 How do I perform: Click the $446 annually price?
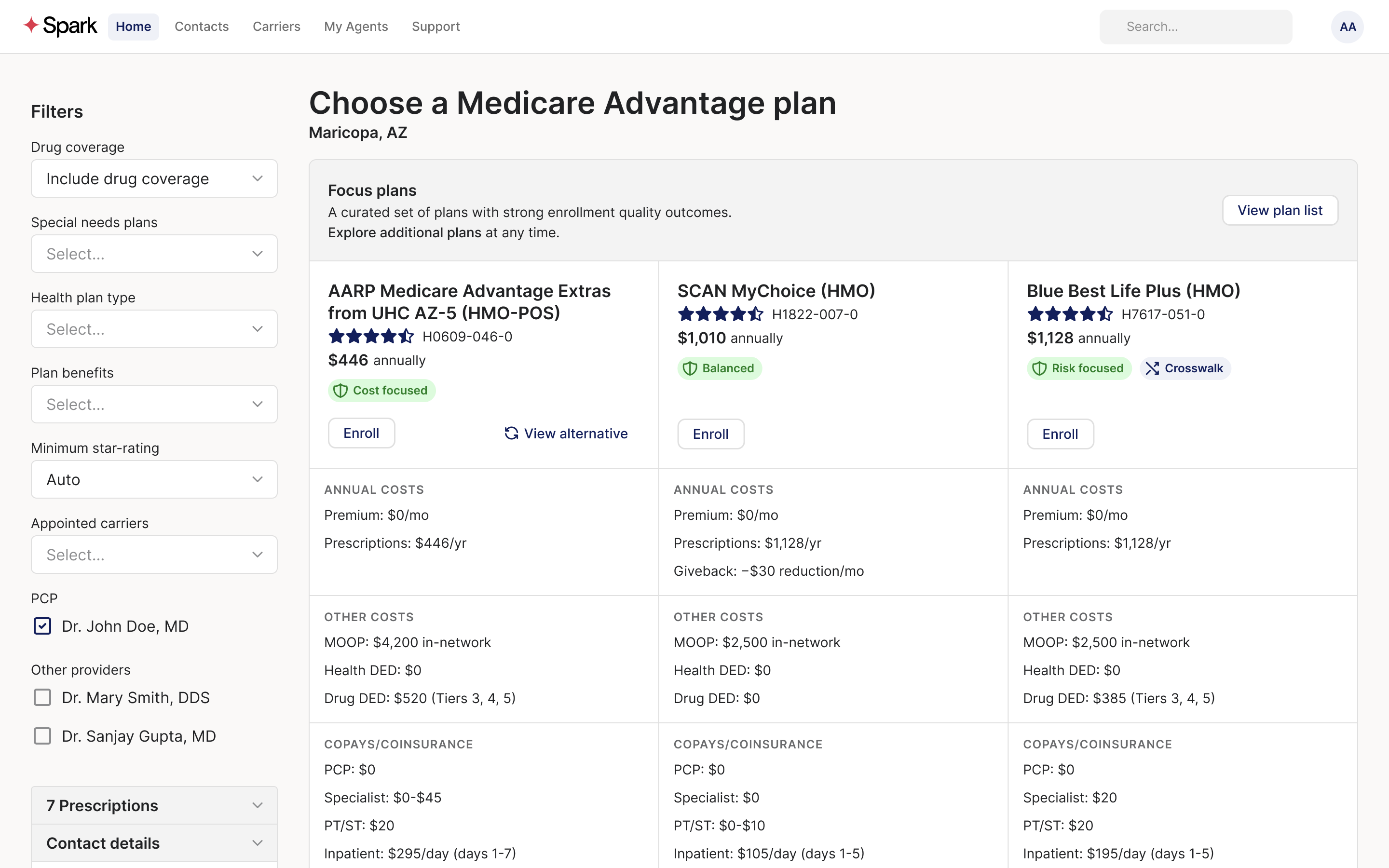(377, 360)
